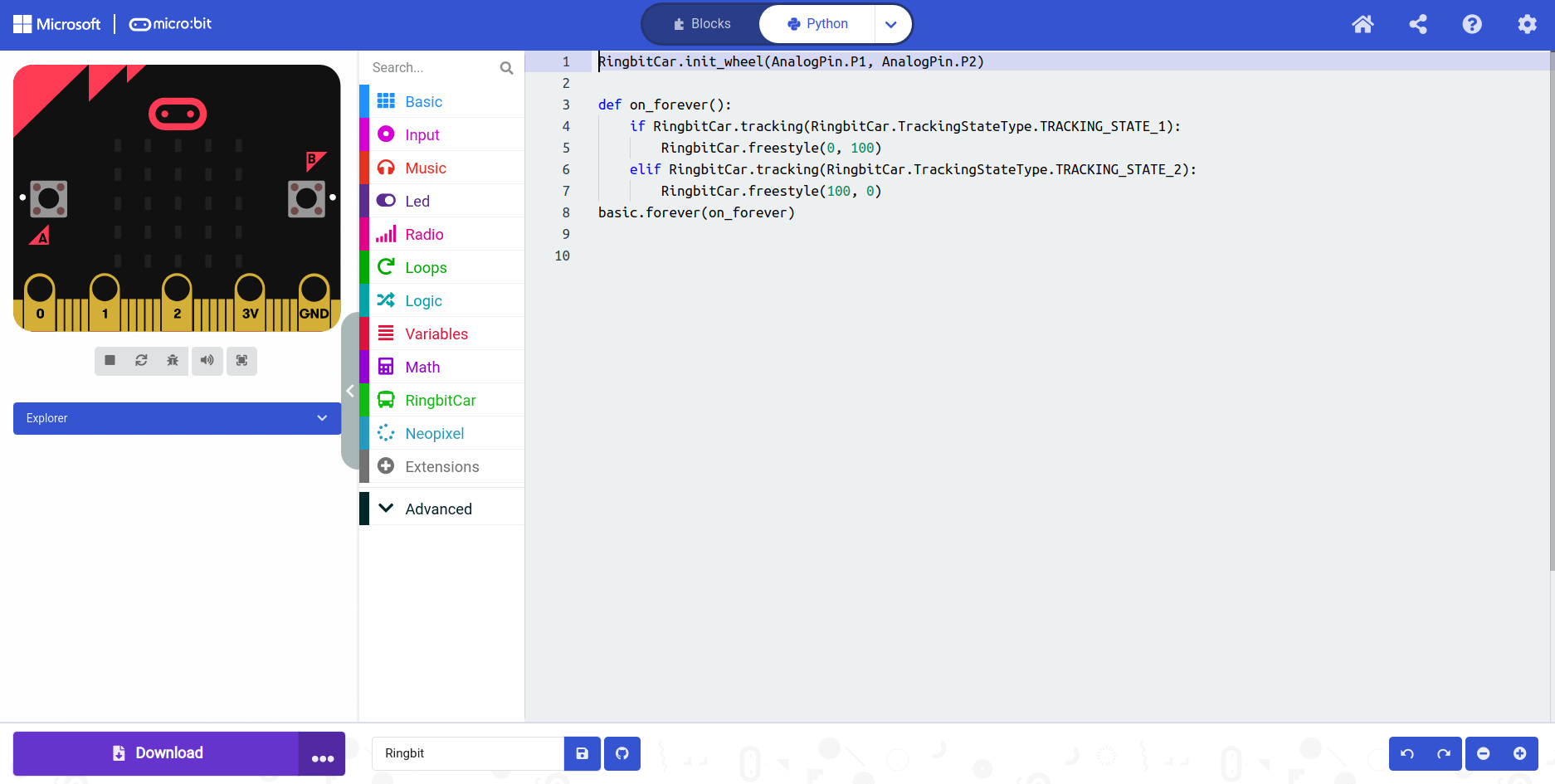
Task: Toggle the simulator panel collapse arrow
Action: coord(350,390)
